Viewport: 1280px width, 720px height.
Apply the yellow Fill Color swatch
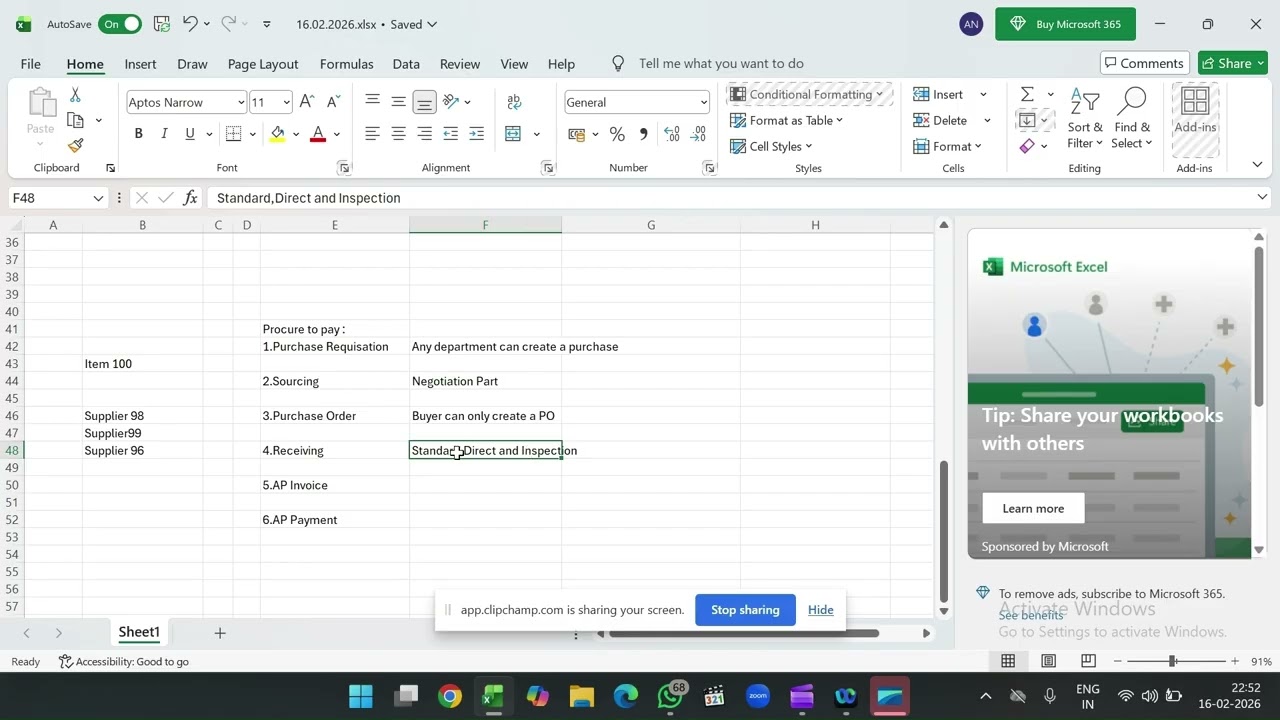(278, 133)
